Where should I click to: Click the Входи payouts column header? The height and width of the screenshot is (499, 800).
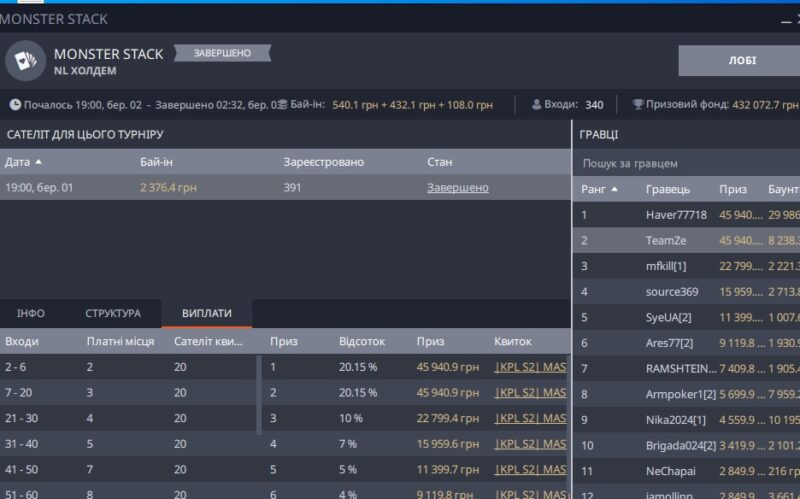[21, 341]
